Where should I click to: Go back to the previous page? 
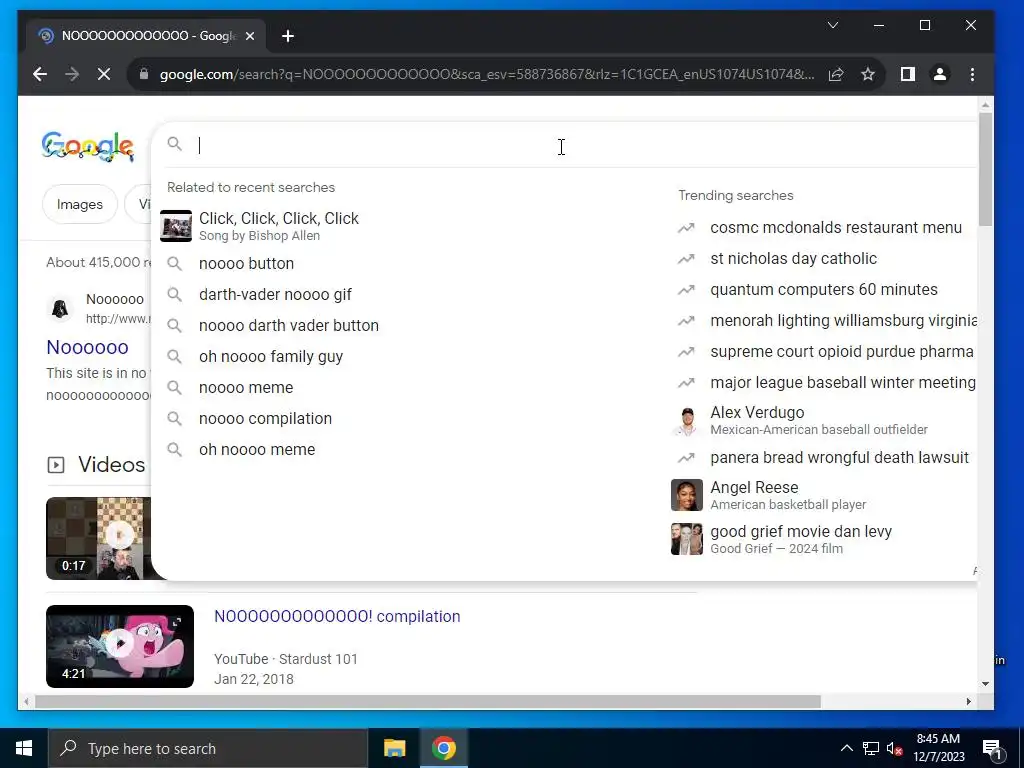[40, 74]
